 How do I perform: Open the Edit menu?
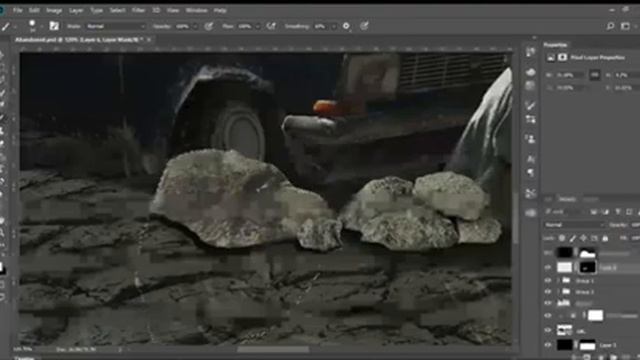pyautogui.click(x=34, y=10)
